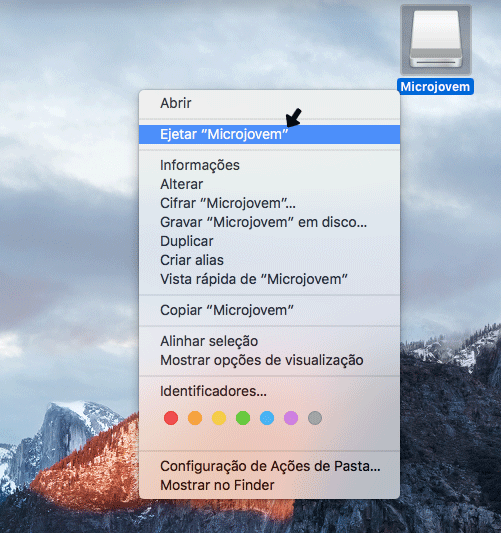Open Vista rápida de "Microjovem"
This screenshot has height=533, width=501.
269,279
